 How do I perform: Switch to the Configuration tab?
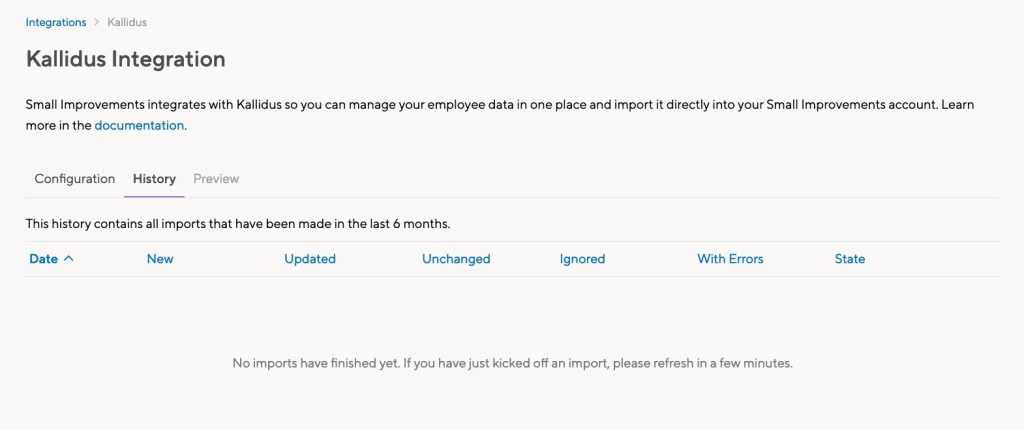point(75,179)
